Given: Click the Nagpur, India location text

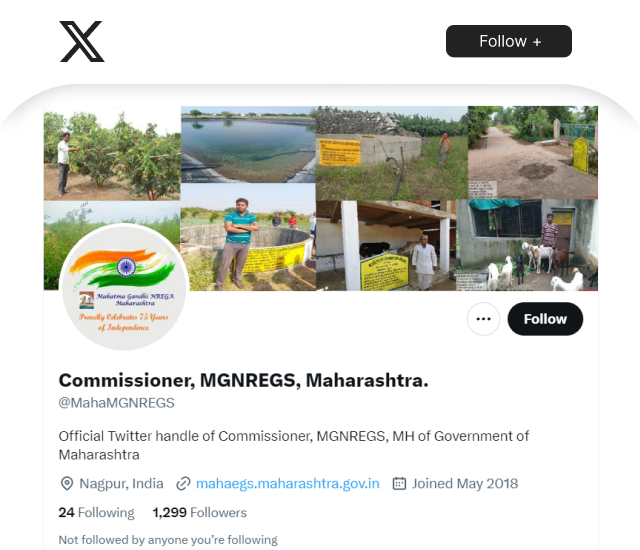Looking at the screenshot, I should coord(121,483).
